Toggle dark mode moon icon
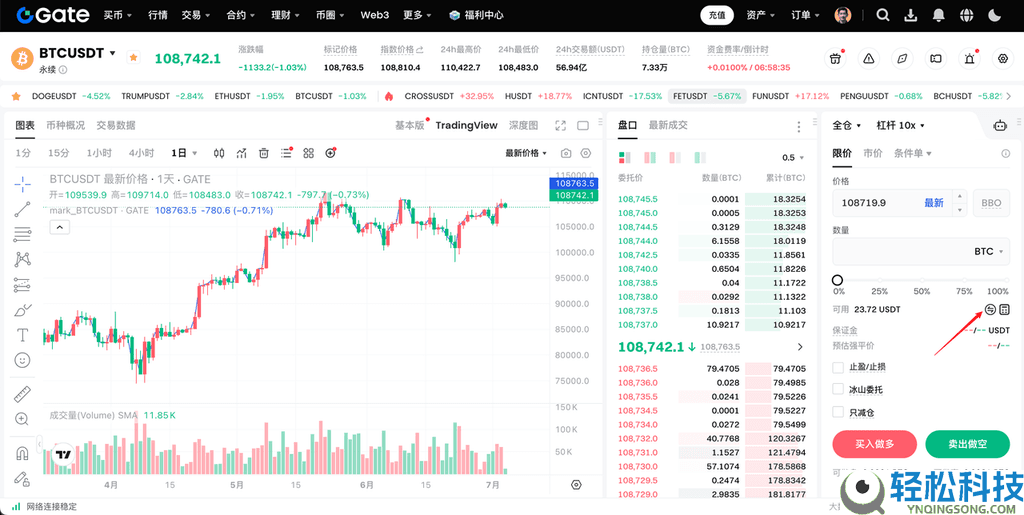Image resolution: width=1024 pixels, height=515 pixels. coord(995,15)
